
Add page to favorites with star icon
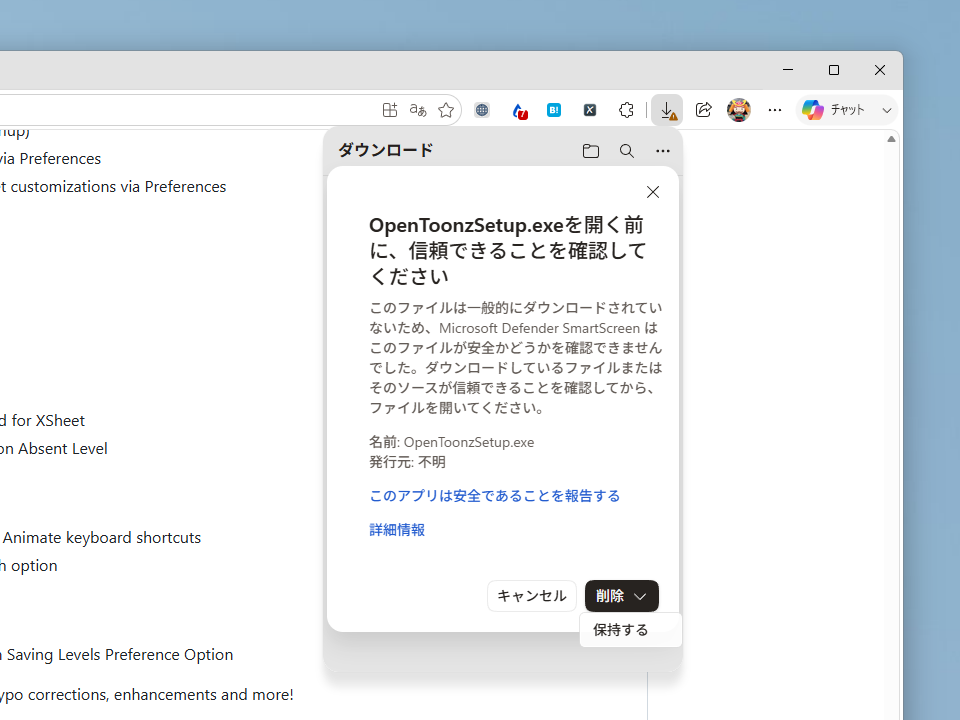pyautogui.click(x=446, y=110)
